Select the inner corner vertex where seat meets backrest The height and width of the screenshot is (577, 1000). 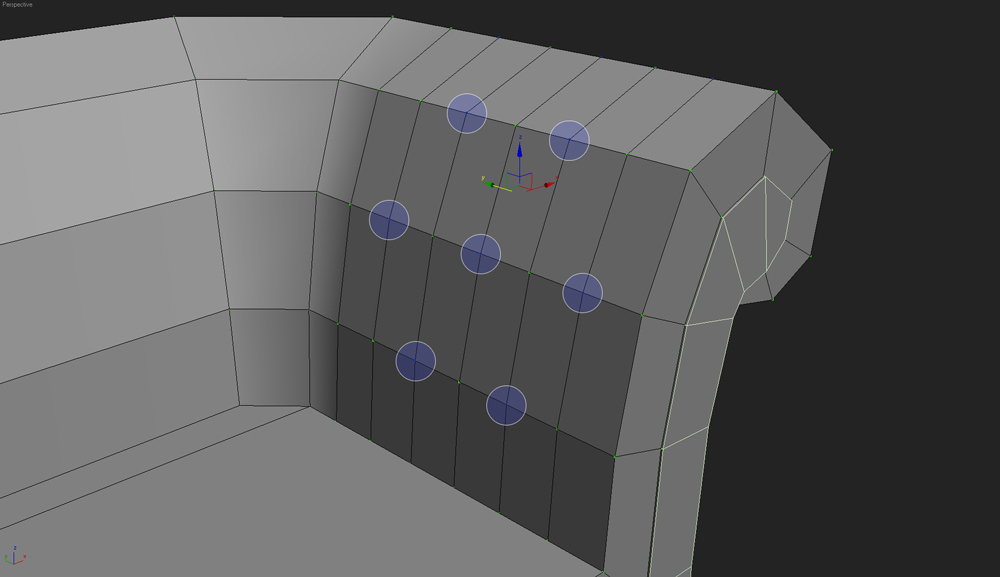309,406
